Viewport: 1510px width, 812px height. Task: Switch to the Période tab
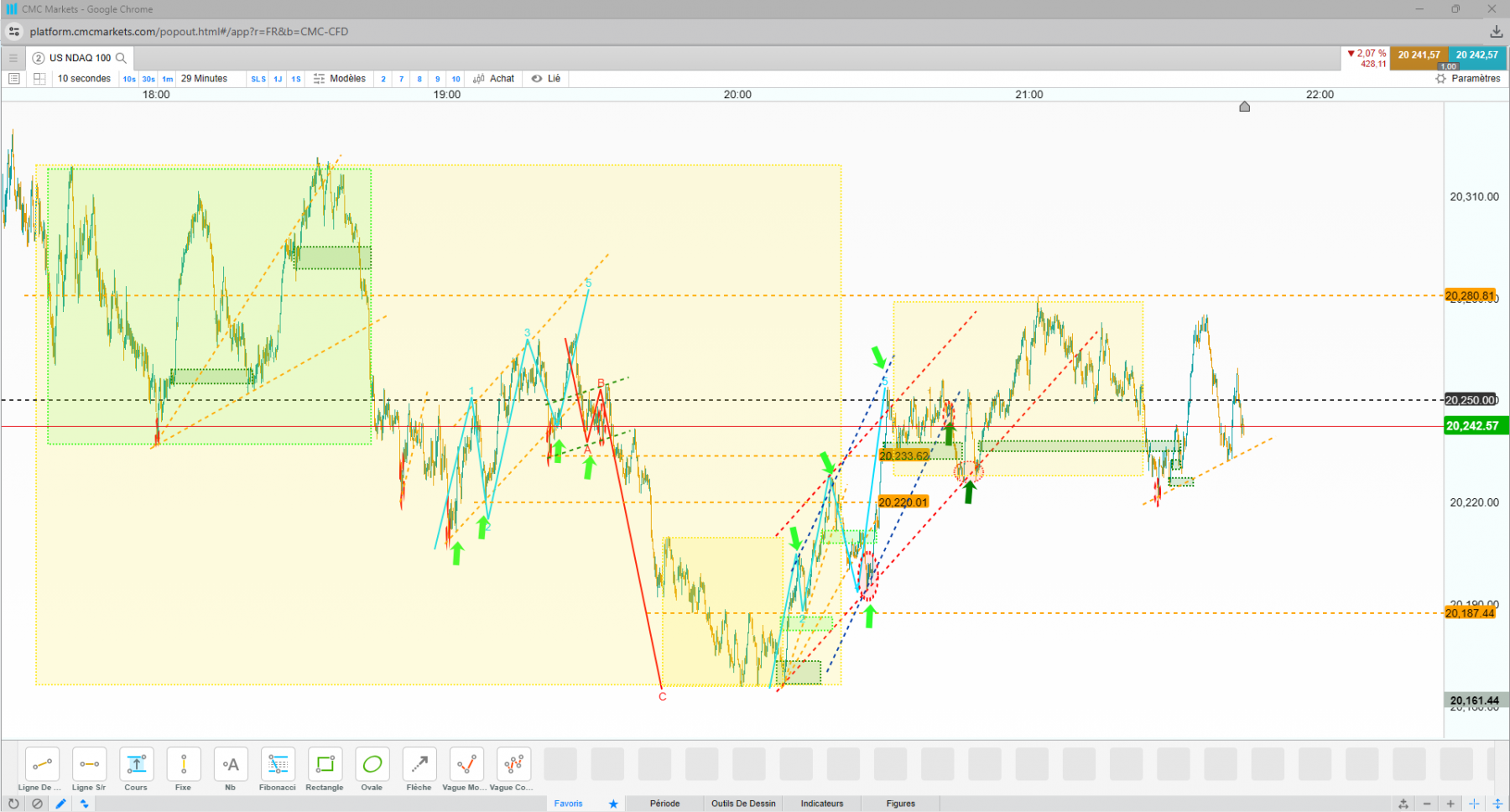click(x=664, y=804)
